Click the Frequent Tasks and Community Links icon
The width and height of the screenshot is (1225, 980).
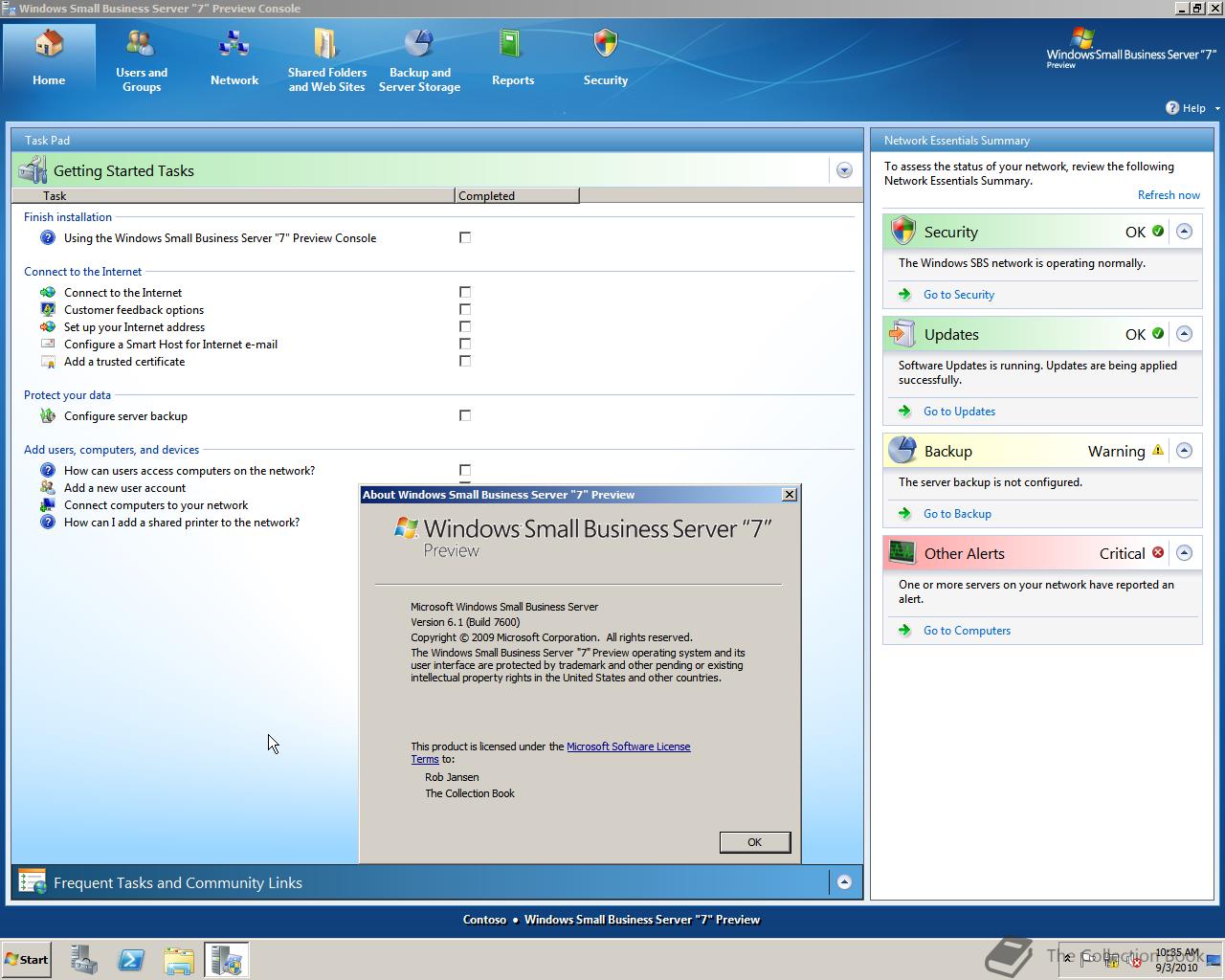[x=33, y=882]
